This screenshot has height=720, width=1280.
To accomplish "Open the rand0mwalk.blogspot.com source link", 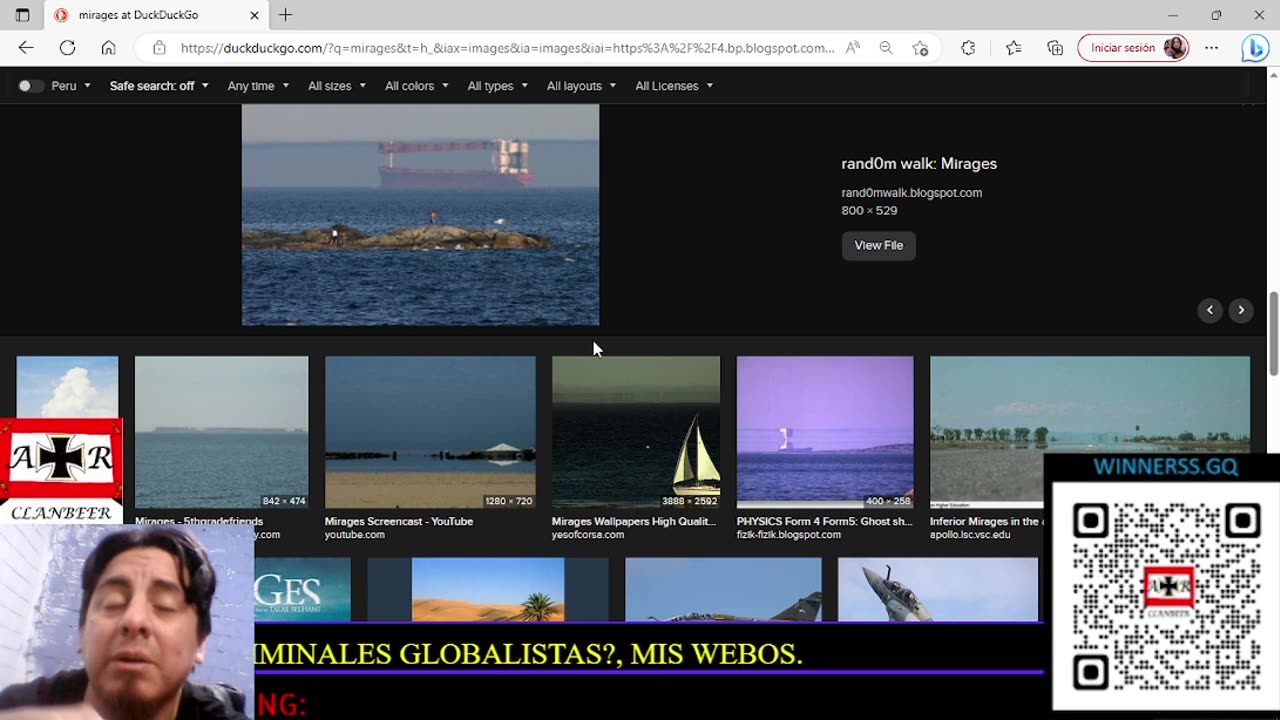I will [911, 193].
